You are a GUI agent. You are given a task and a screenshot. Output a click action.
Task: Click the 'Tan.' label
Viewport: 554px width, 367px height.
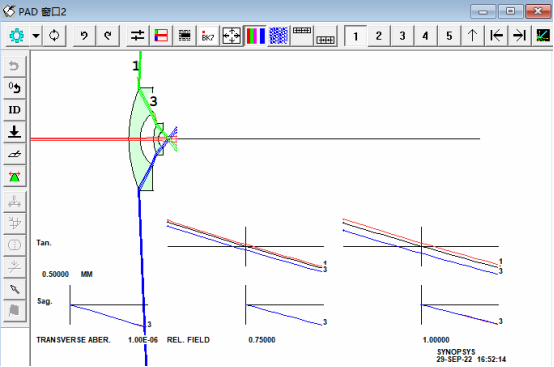(44, 243)
